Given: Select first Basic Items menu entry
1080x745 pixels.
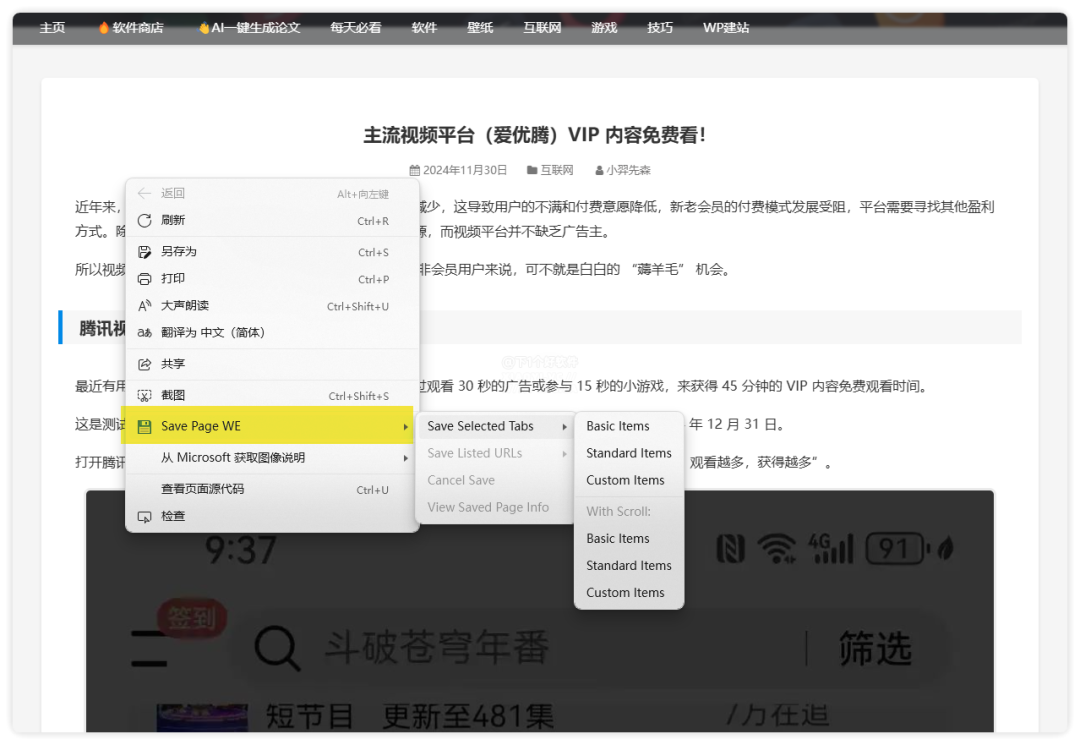Looking at the screenshot, I should 618,426.
